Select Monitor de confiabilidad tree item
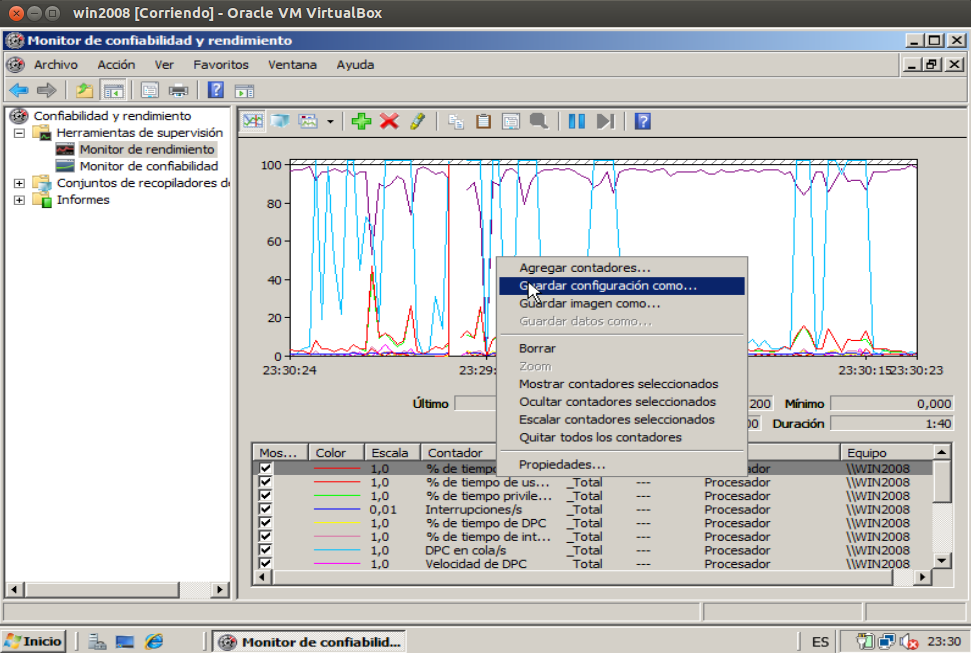 click(148, 166)
